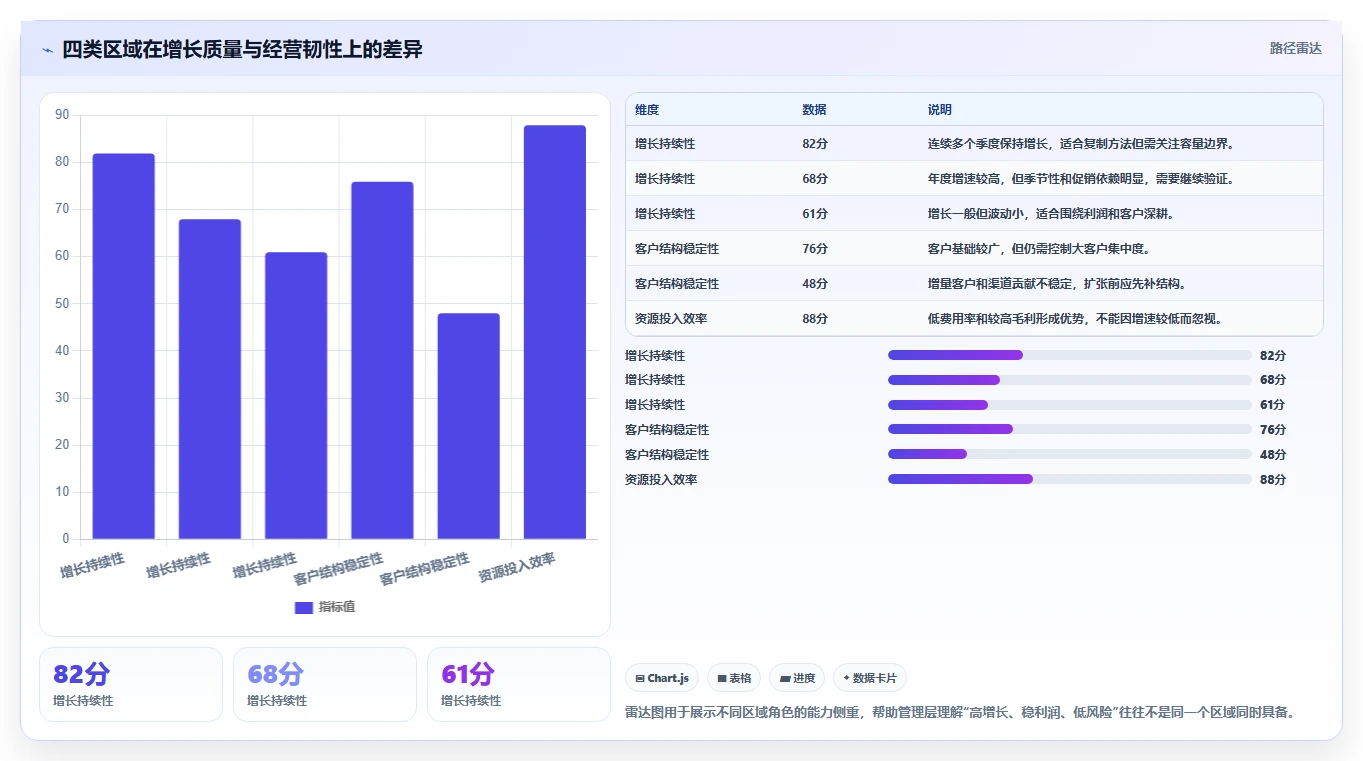1363x761 pixels.
Task: Click the lightning icon beside the page title
Action: 47,50
